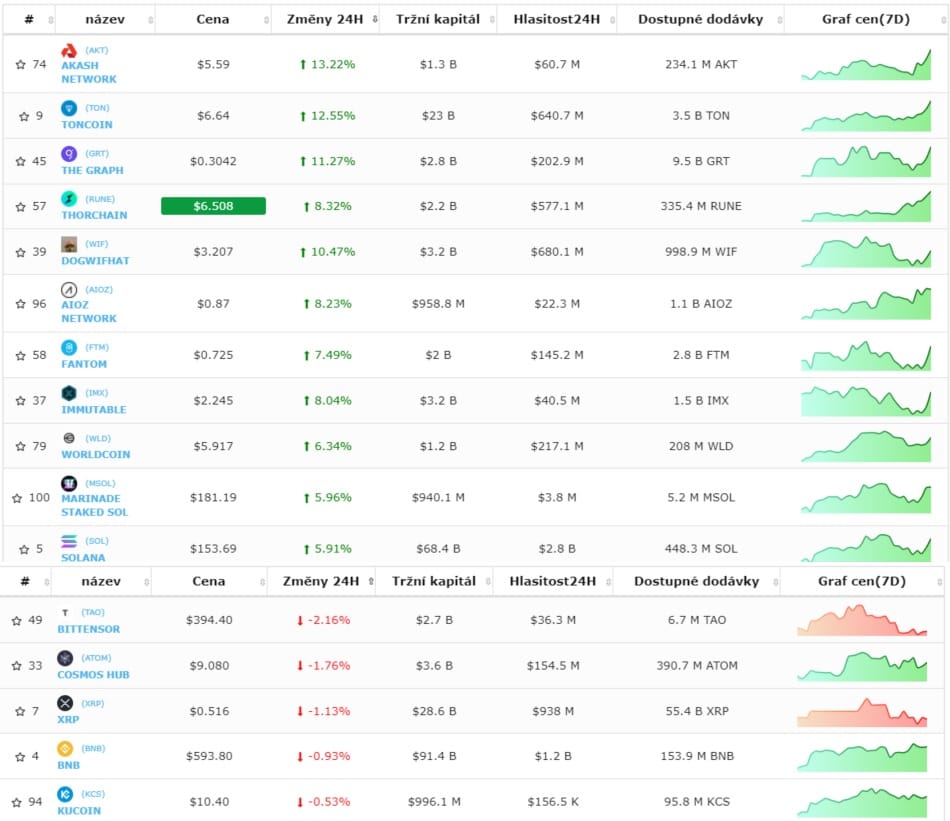
Task: Click the XRP coin logo
Action: pos(65,703)
